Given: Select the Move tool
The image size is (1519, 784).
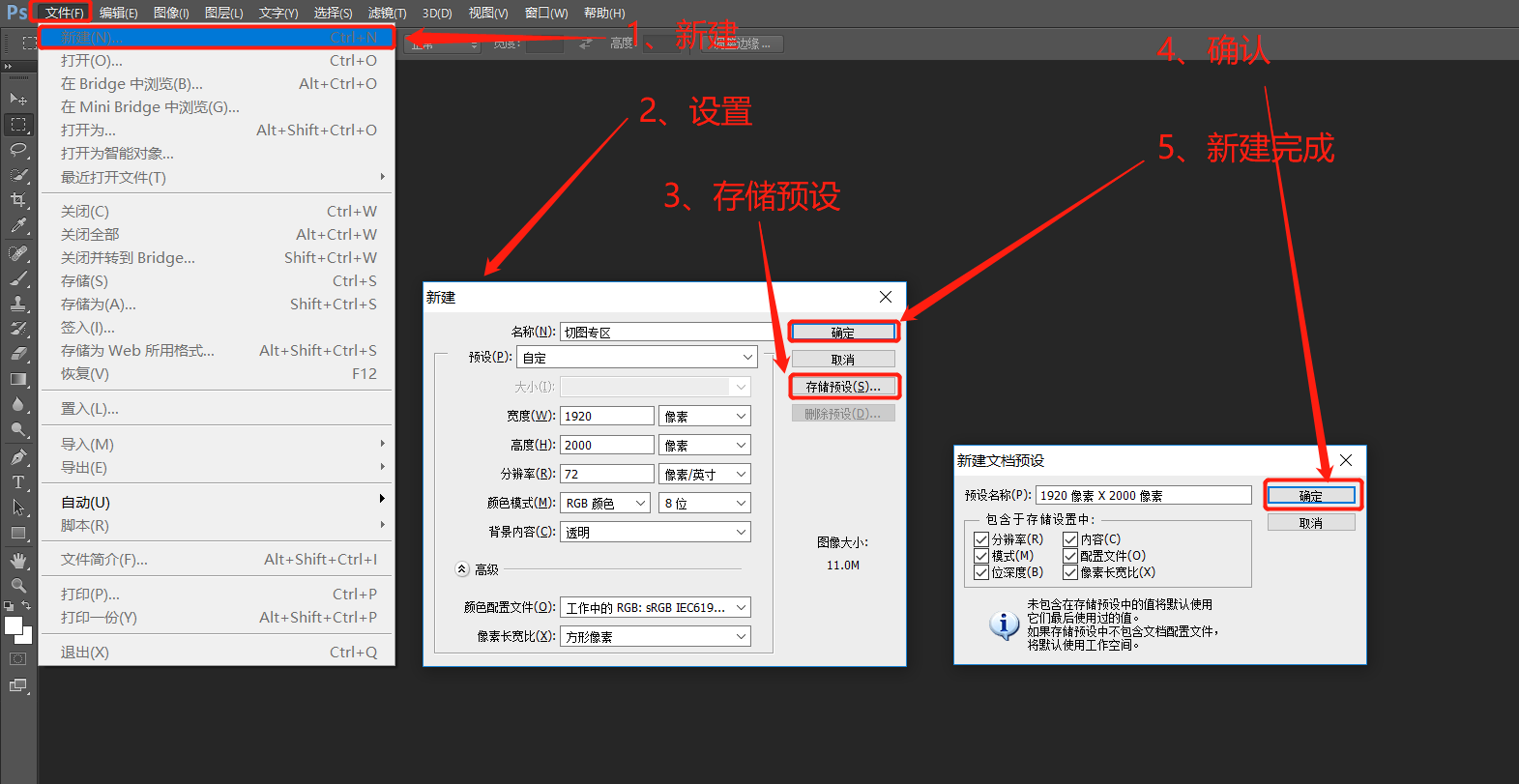Looking at the screenshot, I should tap(18, 99).
